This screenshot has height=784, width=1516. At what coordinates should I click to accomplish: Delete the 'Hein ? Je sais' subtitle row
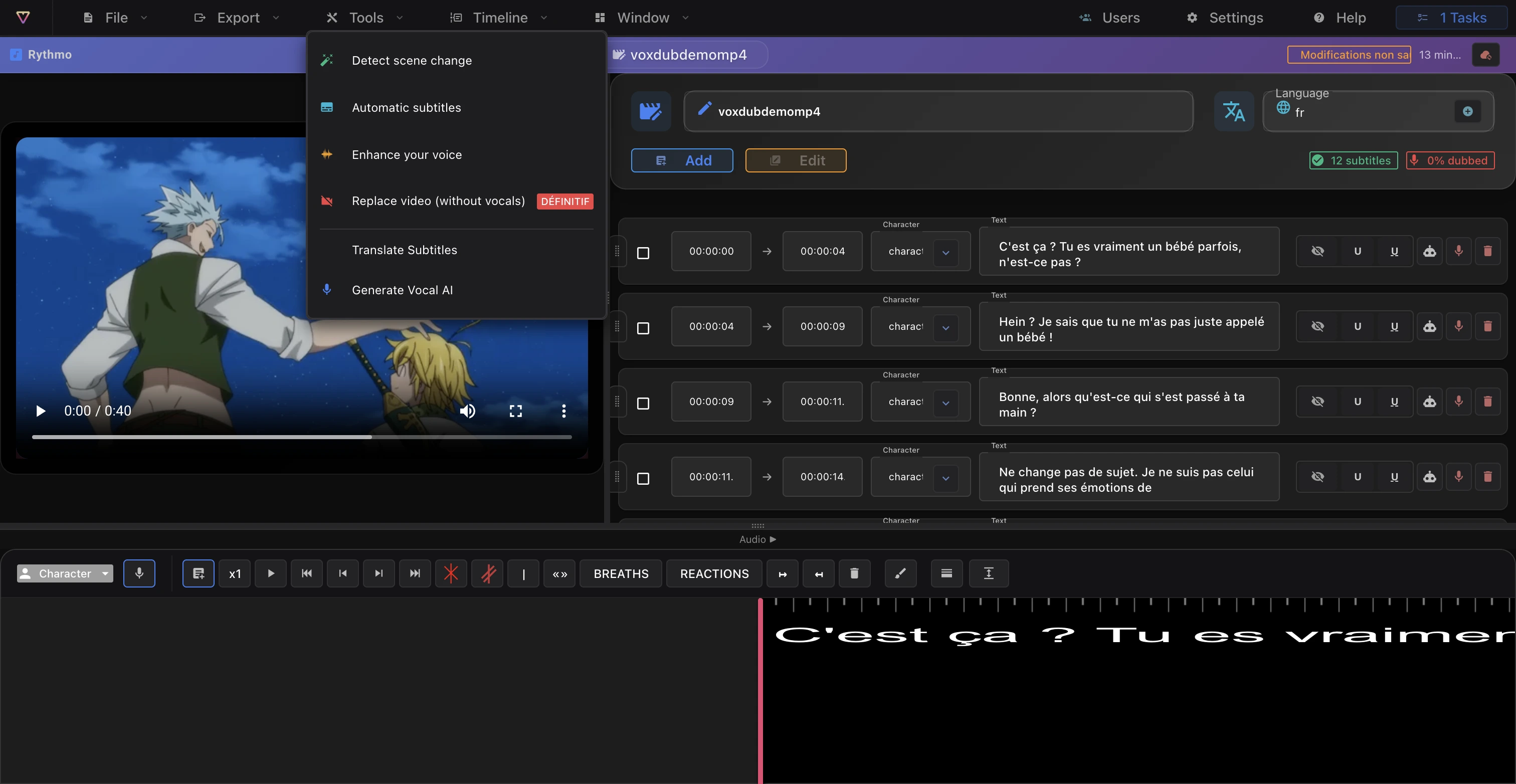pyautogui.click(x=1488, y=327)
